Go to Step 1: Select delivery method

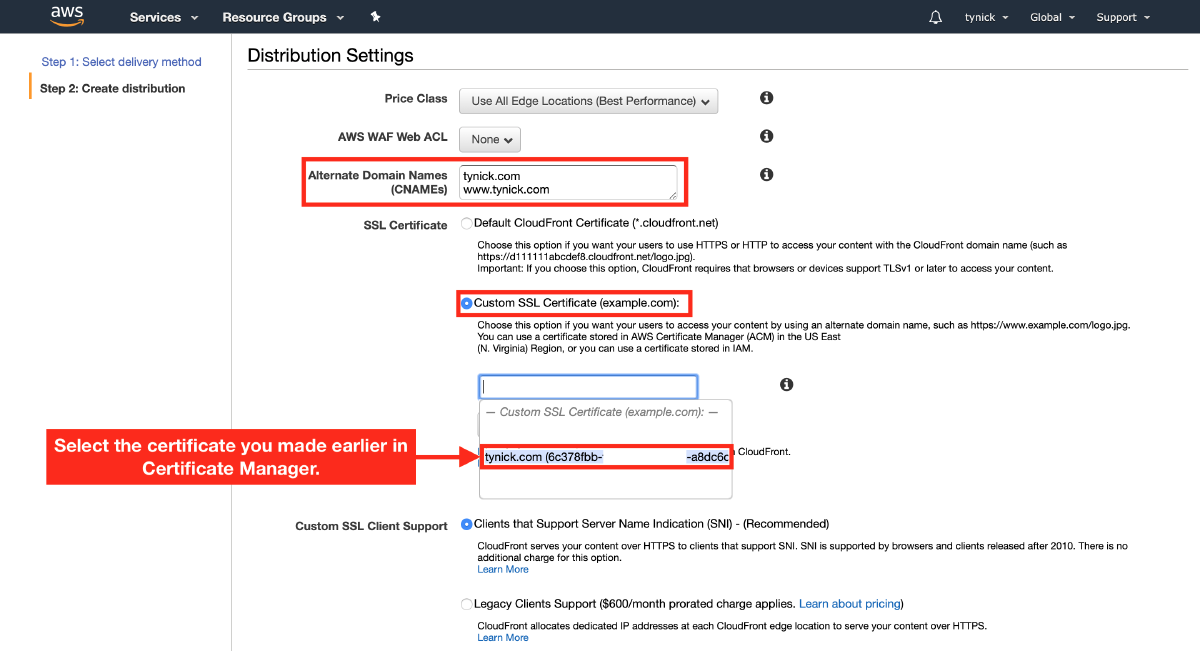click(121, 62)
